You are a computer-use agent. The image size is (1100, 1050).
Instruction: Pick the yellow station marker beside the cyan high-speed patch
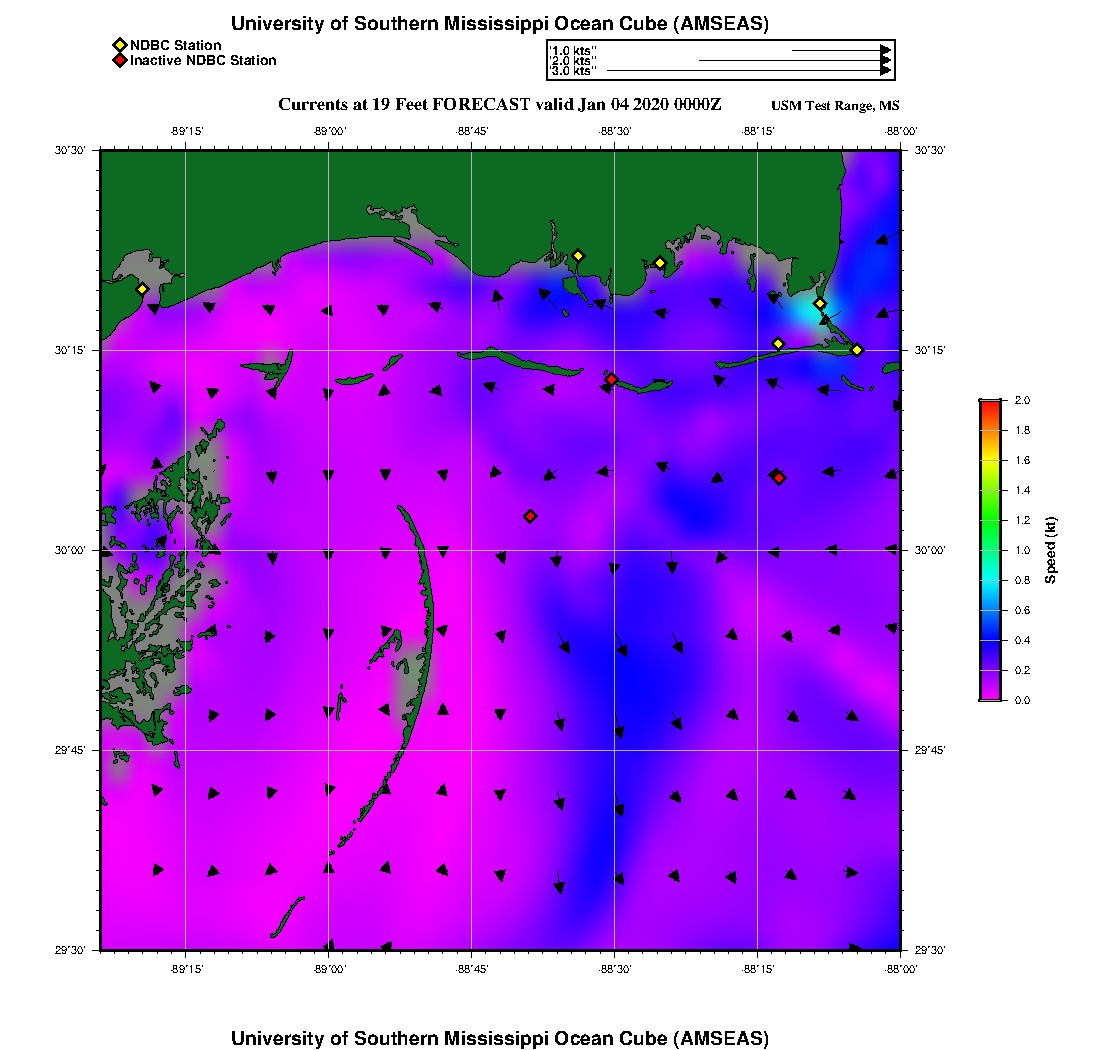click(x=819, y=304)
